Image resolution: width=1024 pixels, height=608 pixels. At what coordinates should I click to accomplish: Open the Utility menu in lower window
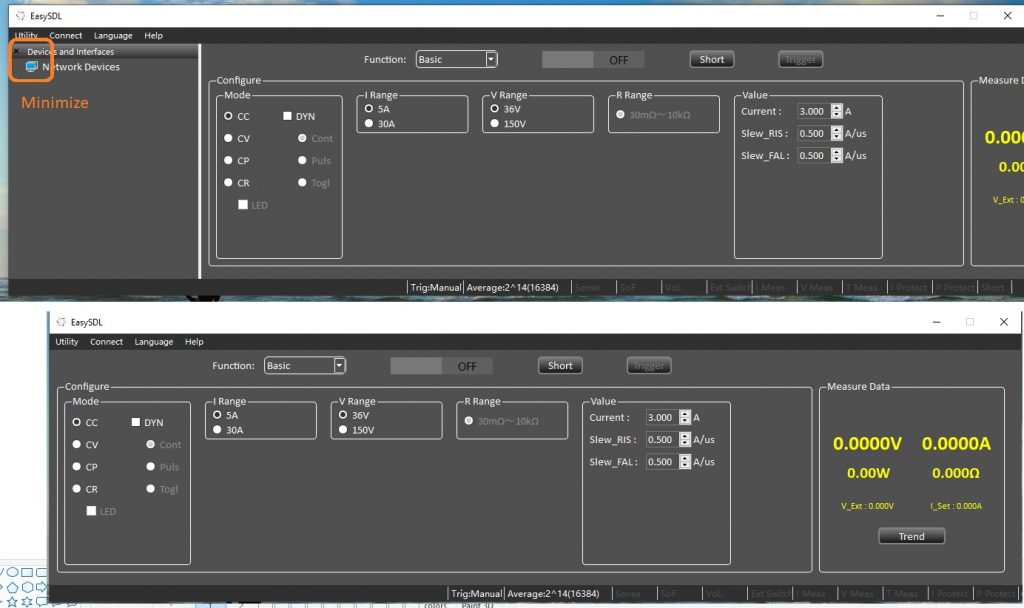(67, 342)
